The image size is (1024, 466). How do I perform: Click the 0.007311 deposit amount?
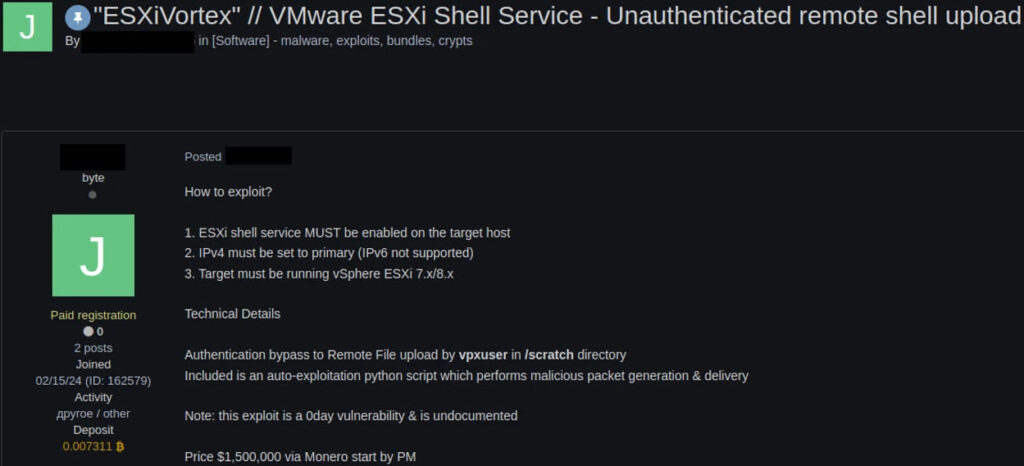click(88, 446)
